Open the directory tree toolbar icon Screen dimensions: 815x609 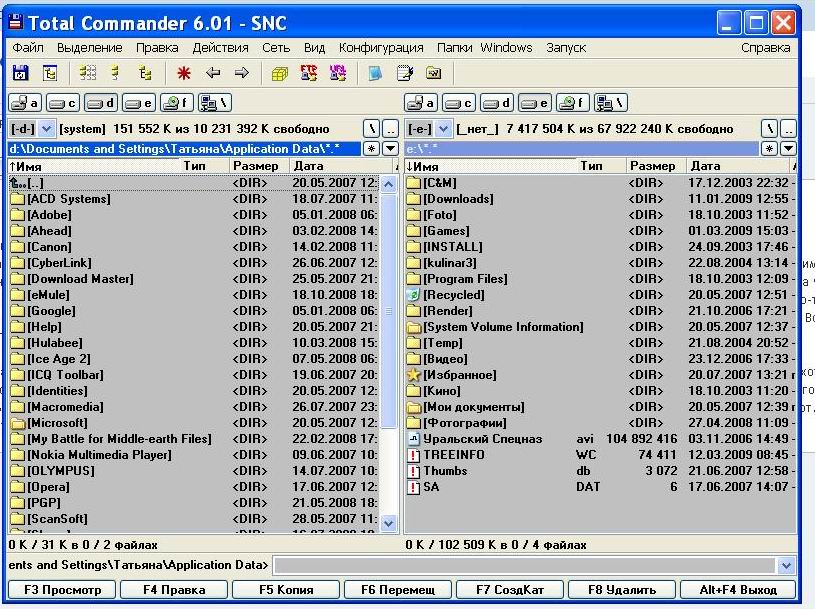[x=50, y=73]
